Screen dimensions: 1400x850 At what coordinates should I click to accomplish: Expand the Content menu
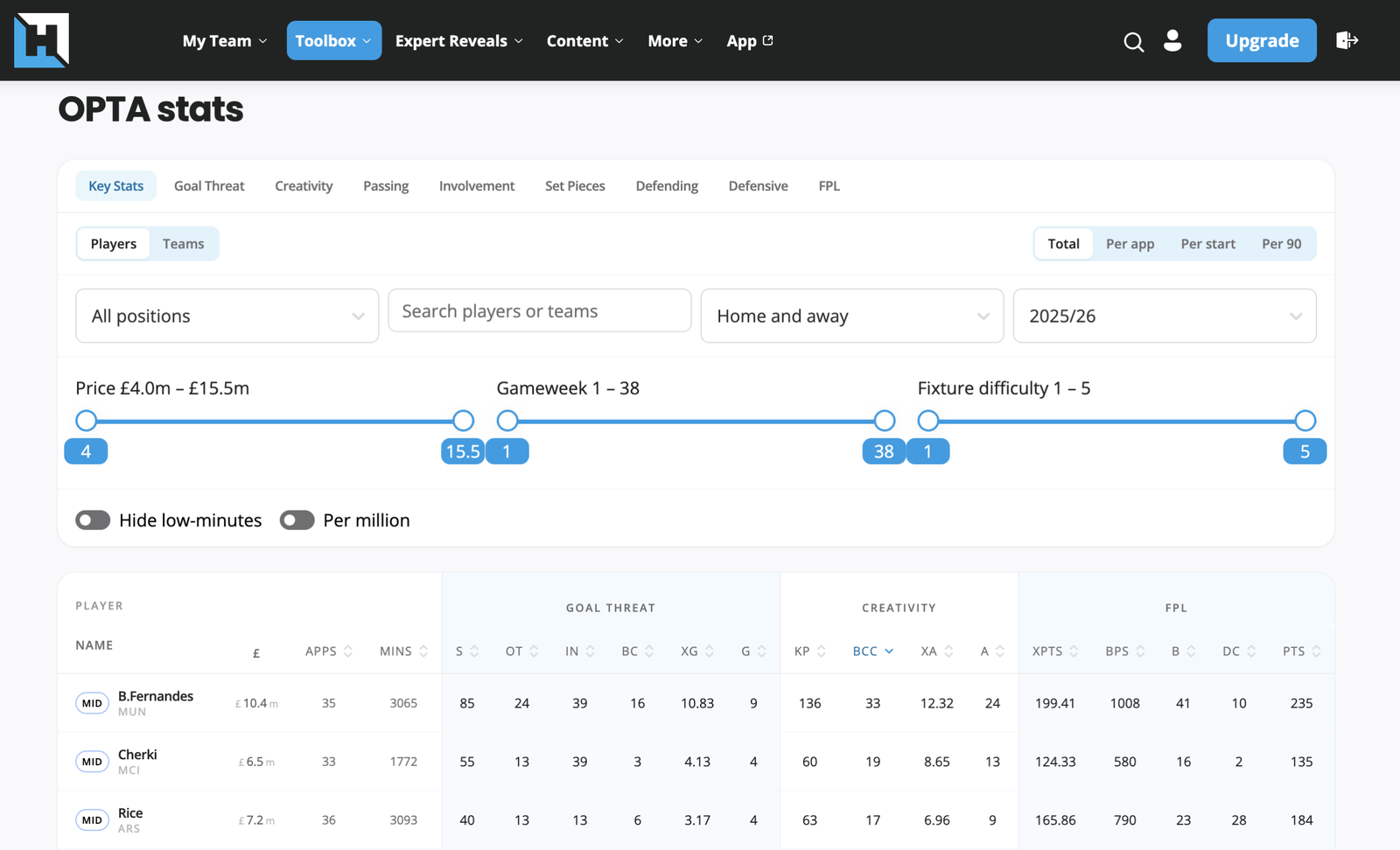tap(585, 41)
